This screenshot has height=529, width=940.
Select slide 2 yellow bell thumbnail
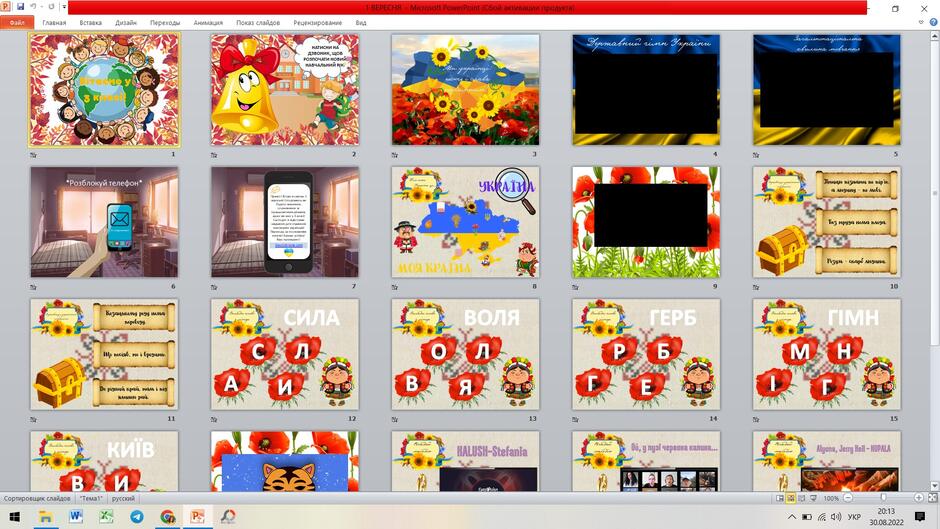285,90
